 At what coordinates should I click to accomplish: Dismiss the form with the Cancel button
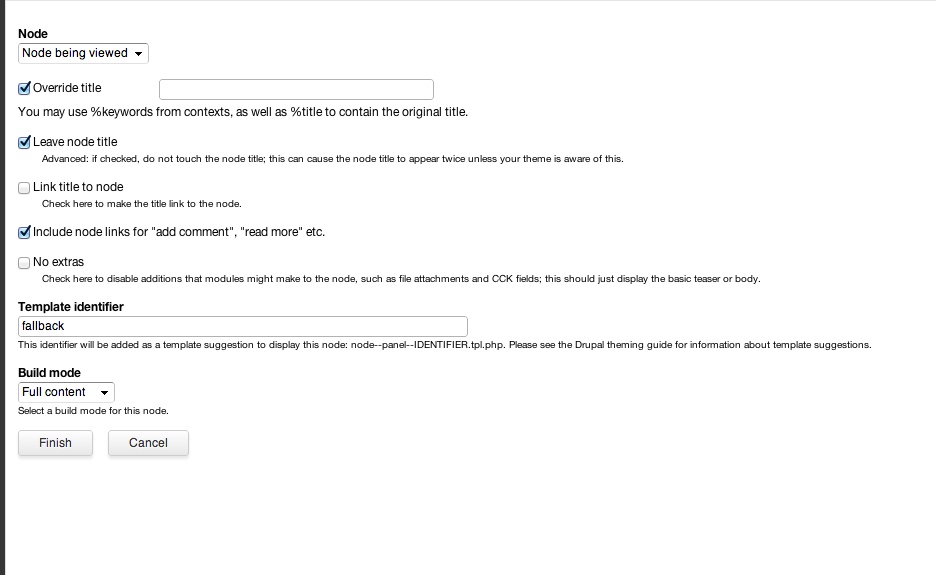[x=148, y=443]
